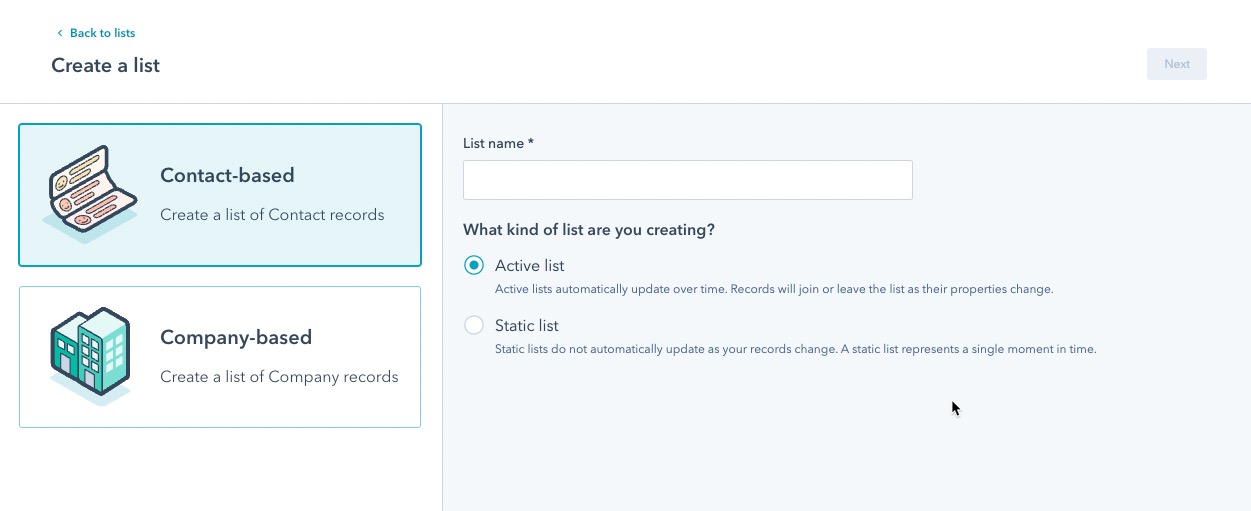The height and width of the screenshot is (511, 1251).
Task: Click the Static list label text
Action: click(526, 326)
